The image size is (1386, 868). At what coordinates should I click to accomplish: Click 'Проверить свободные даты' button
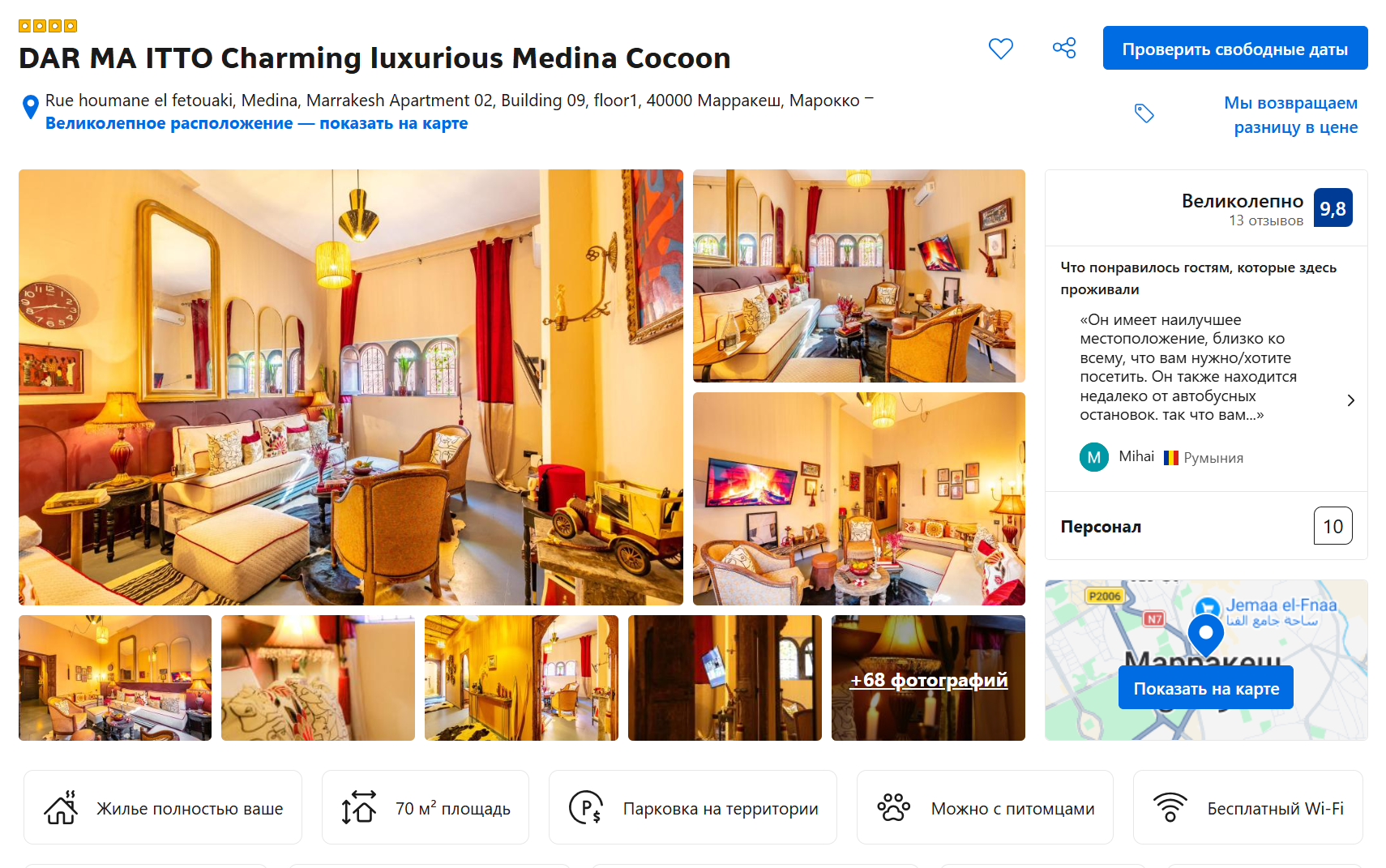coord(1235,48)
